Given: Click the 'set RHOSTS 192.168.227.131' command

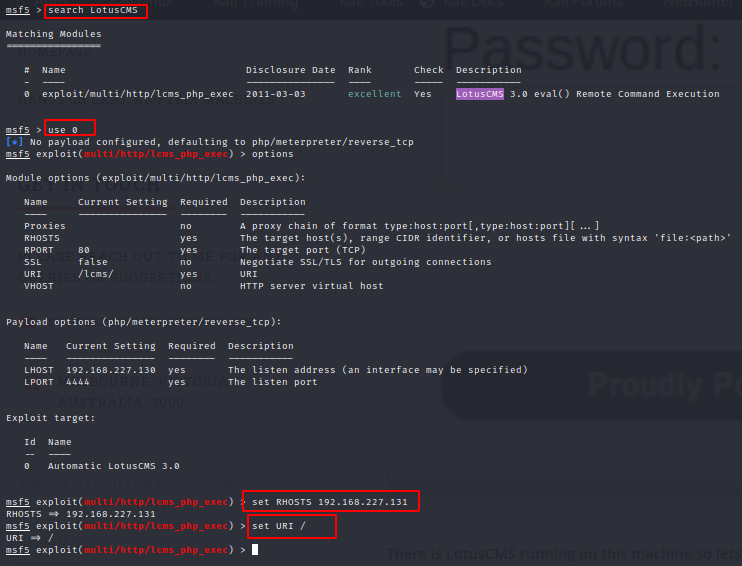Looking at the screenshot, I should pyautogui.click(x=329, y=502).
